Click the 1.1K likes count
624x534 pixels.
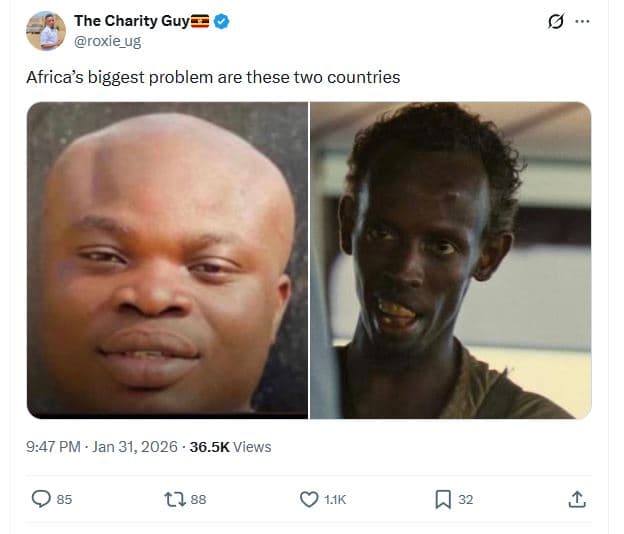335,499
